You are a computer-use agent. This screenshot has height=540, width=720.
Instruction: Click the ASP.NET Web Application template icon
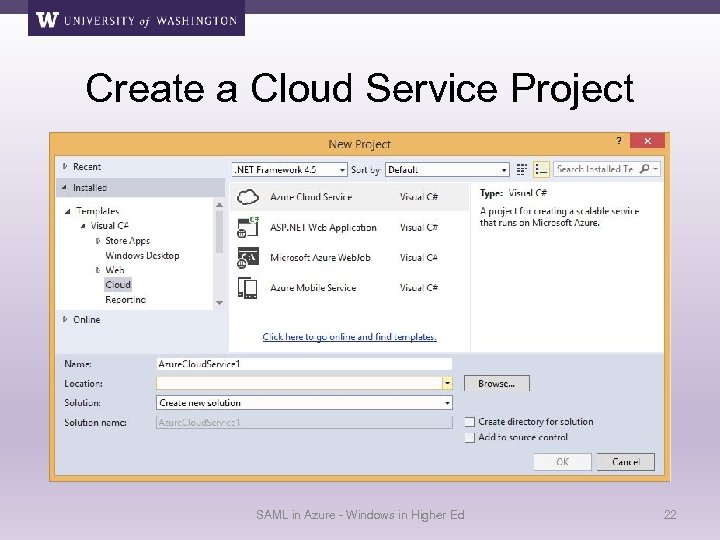(248, 227)
